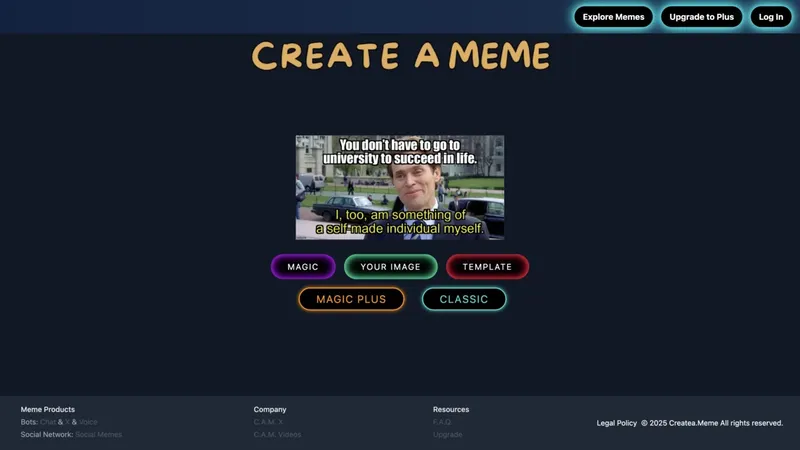
Task: Open the X bot footer link
Action: point(68,422)
